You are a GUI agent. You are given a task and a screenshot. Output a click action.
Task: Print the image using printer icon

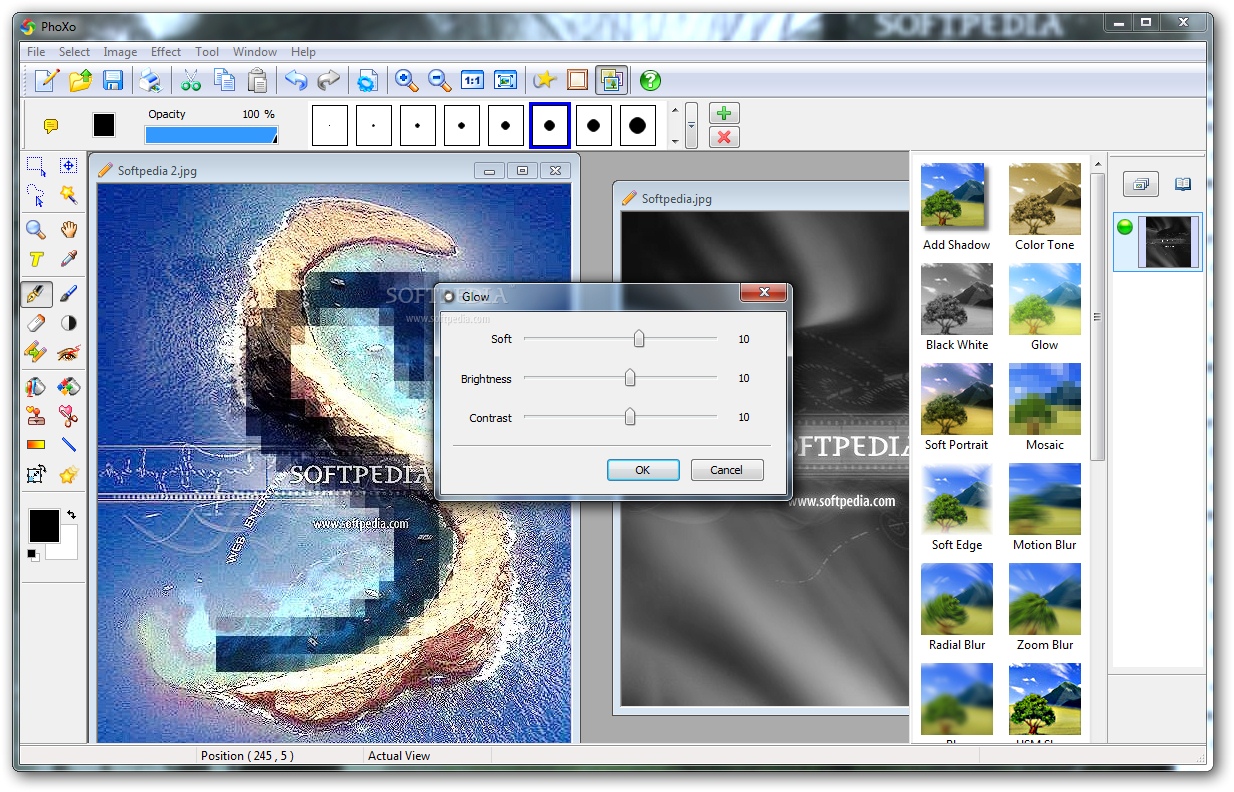tap(149, 80)
